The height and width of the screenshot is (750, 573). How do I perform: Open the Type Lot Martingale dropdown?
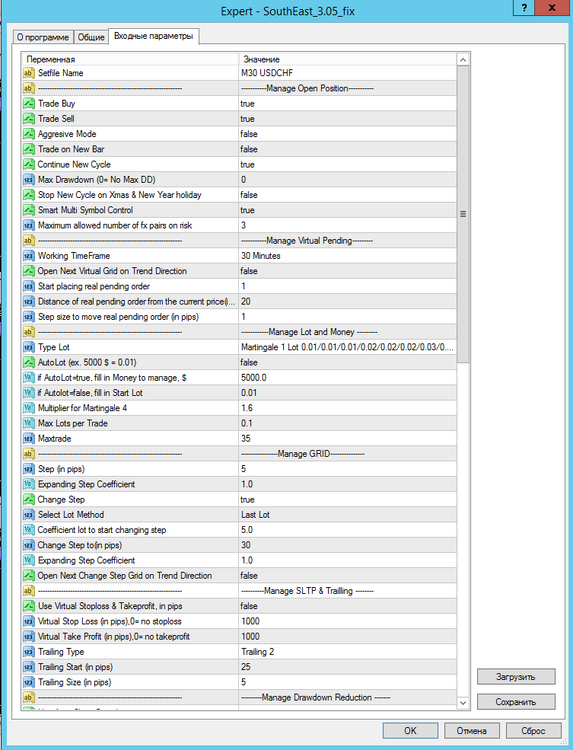[347, 347]
